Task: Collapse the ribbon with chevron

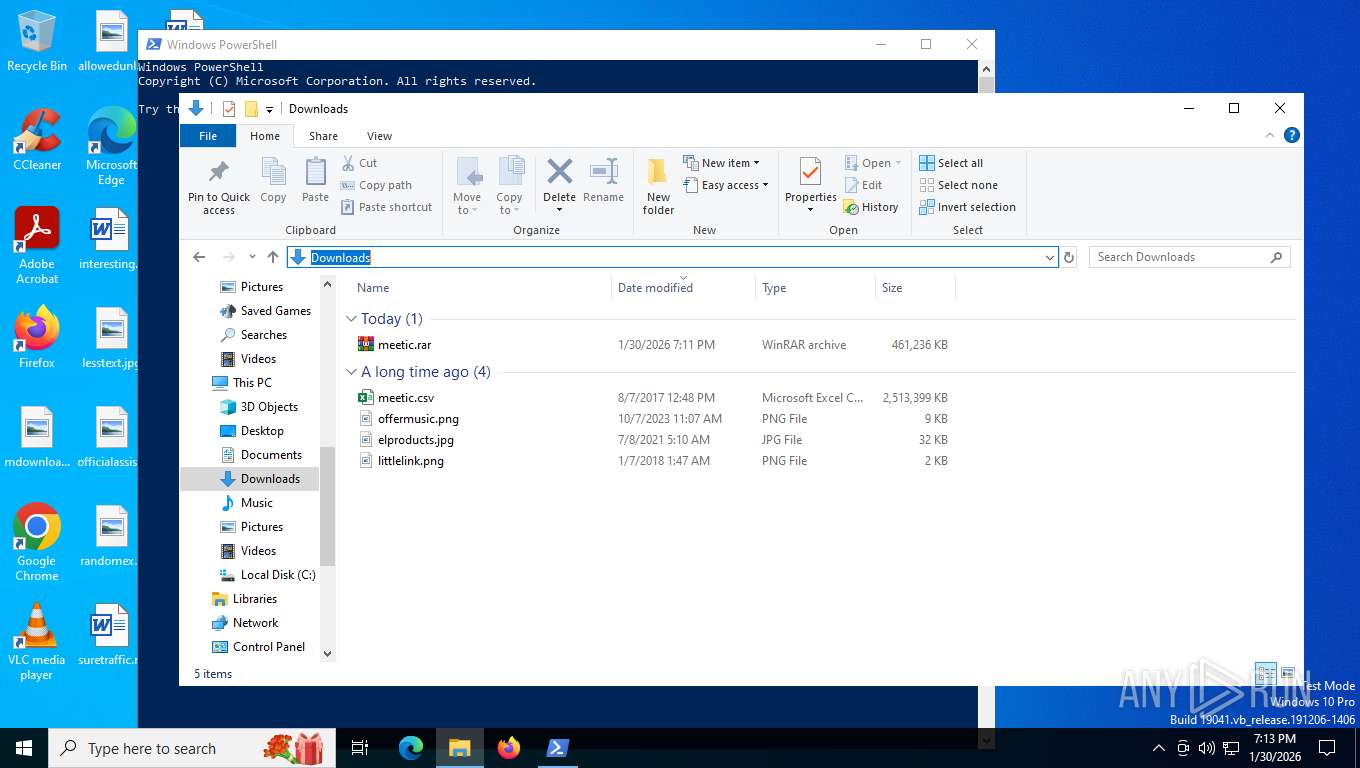Action: coord(1271,135)
